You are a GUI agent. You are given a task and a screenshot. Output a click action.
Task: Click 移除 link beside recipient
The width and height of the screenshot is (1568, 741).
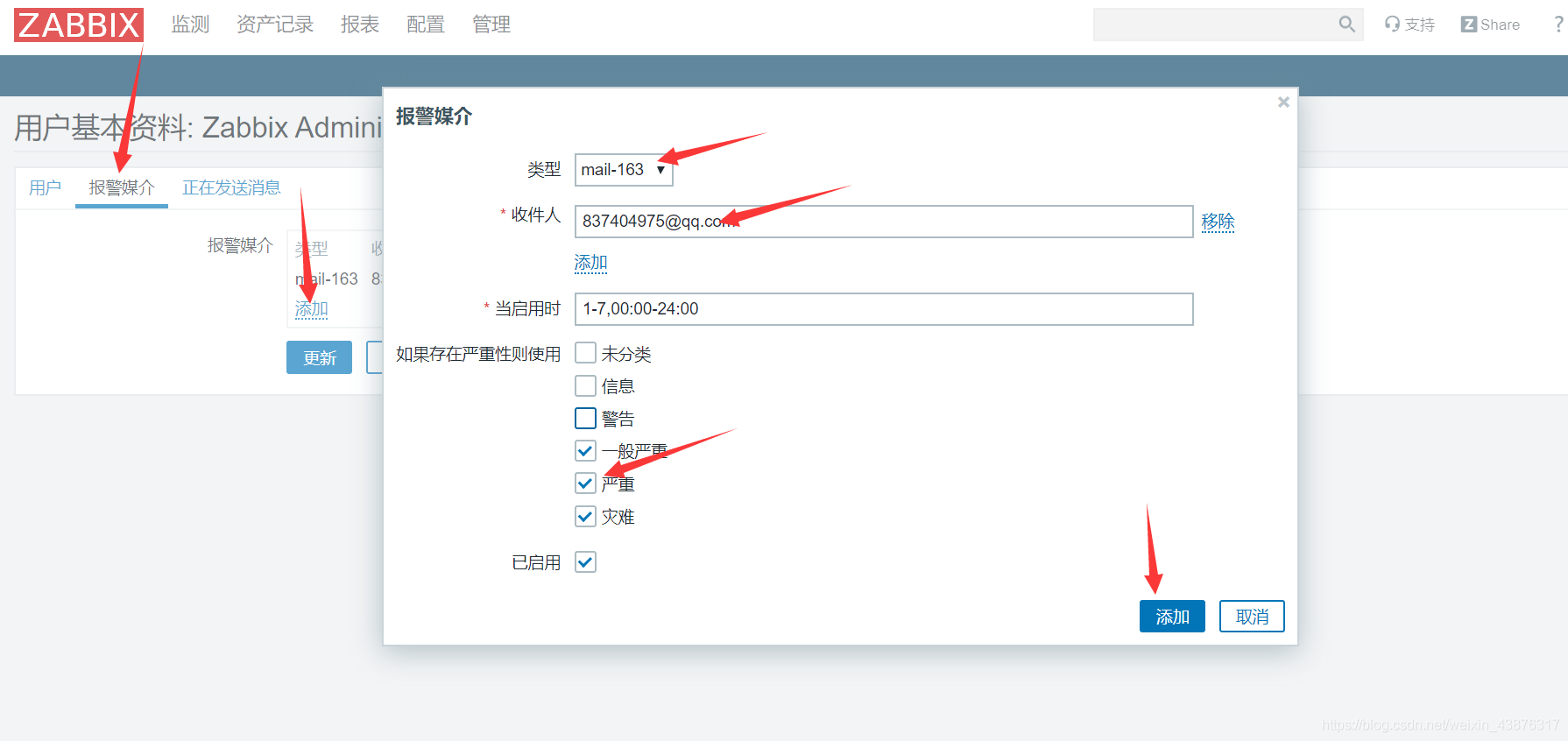click(x=1218, y=222)
